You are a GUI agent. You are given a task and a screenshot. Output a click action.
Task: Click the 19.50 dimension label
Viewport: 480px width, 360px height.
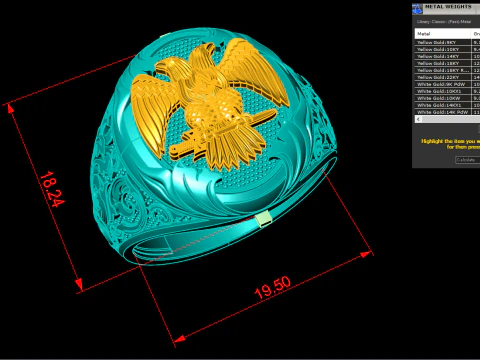pyautogui.click(x=273, y=288)
